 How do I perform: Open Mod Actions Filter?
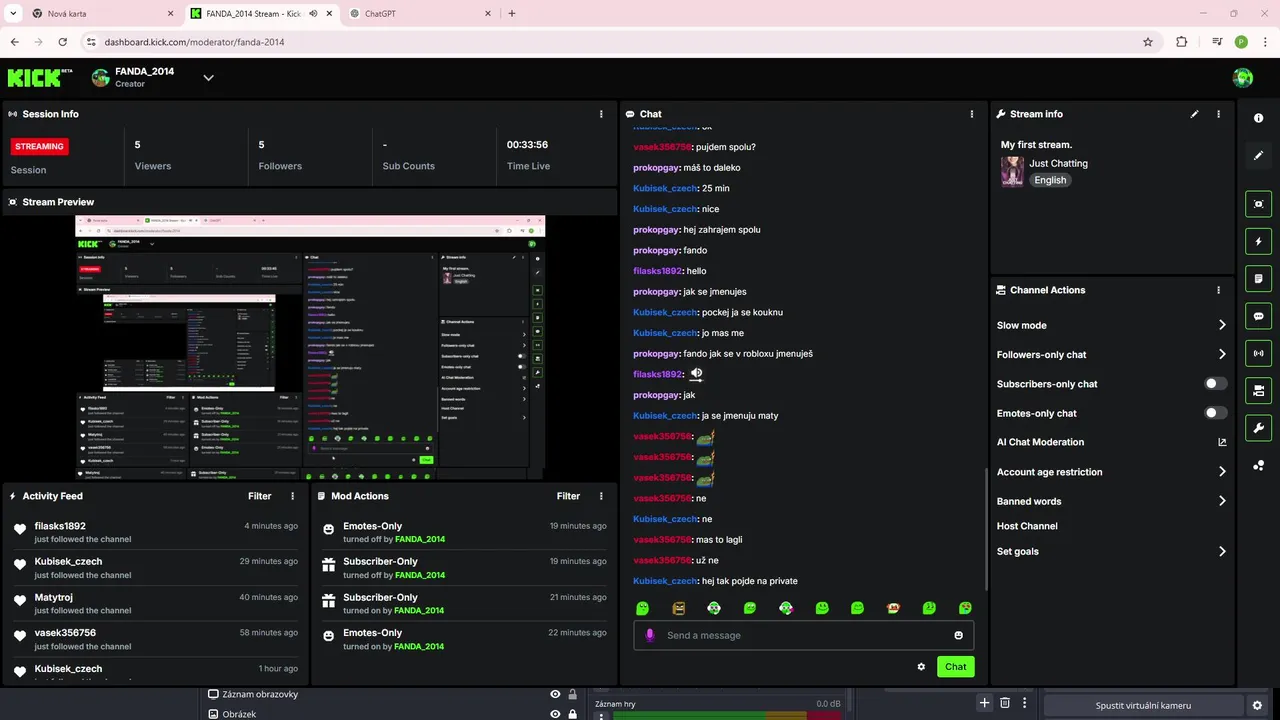[x=568, y=496]
